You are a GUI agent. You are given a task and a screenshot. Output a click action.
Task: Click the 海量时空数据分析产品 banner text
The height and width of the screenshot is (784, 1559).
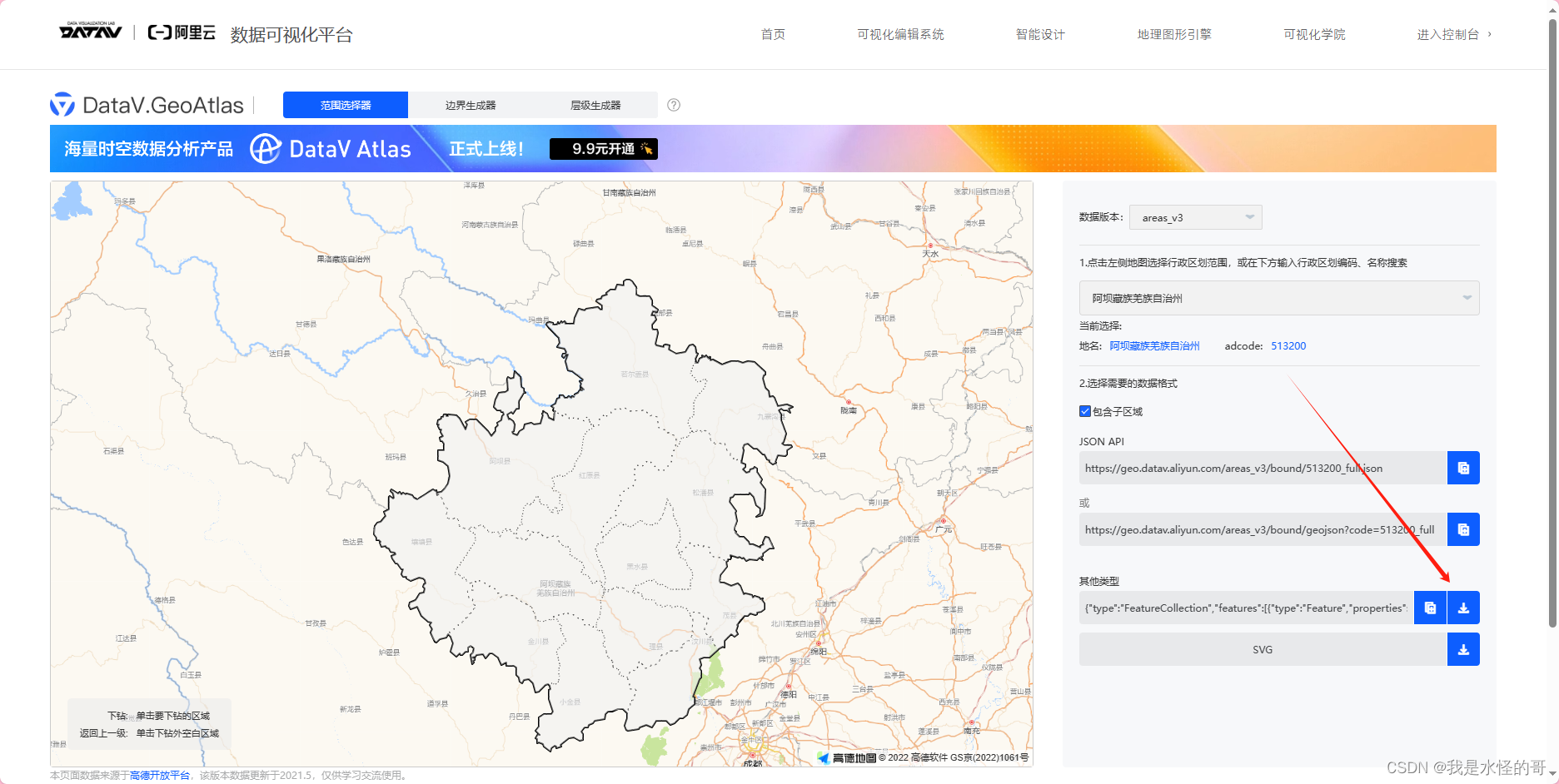point(149,149)
